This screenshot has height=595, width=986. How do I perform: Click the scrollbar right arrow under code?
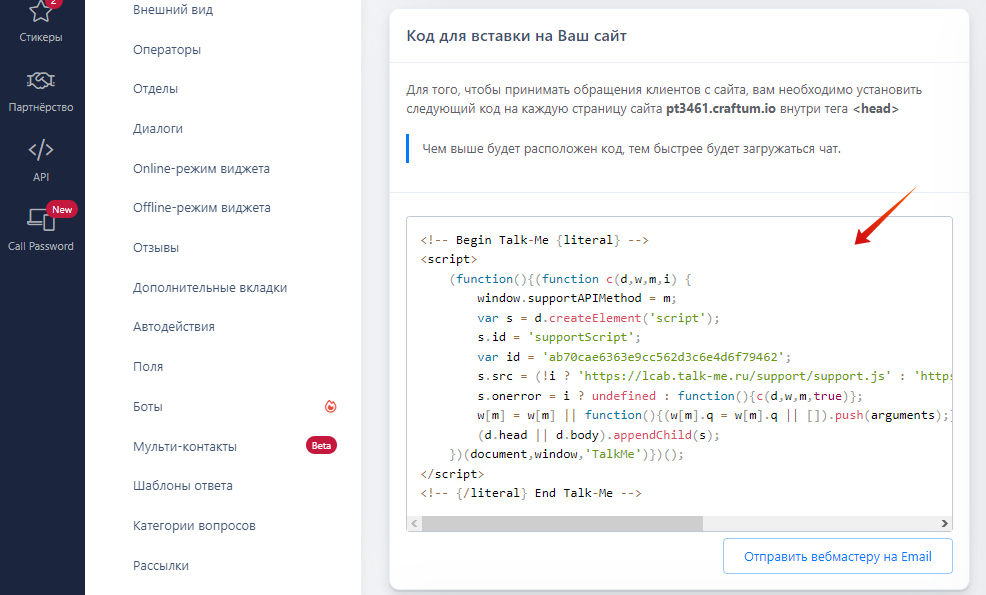(x=944, y=523)
